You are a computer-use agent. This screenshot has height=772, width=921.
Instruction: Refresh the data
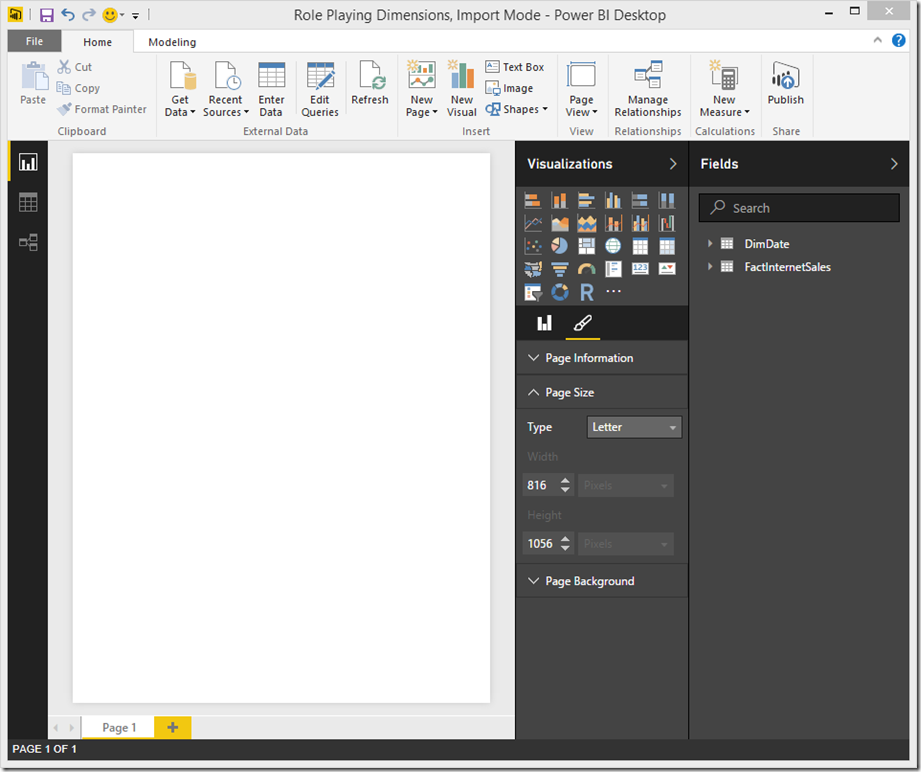coord(370,83)
